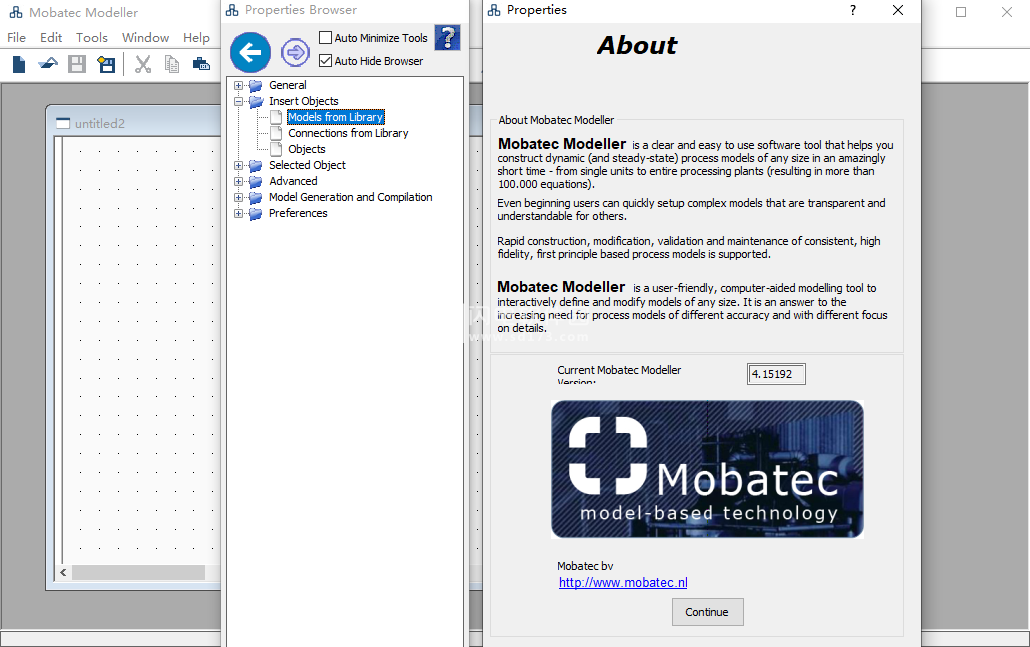Expand the Preferences tree node
The height and width of the screenshot is (647, 1030).
tap(238, 213)
